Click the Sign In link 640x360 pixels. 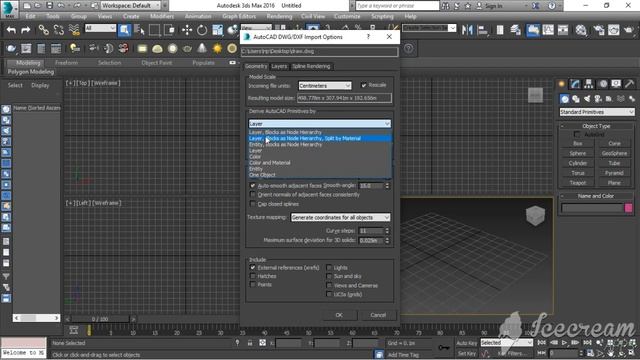point(493,6)
